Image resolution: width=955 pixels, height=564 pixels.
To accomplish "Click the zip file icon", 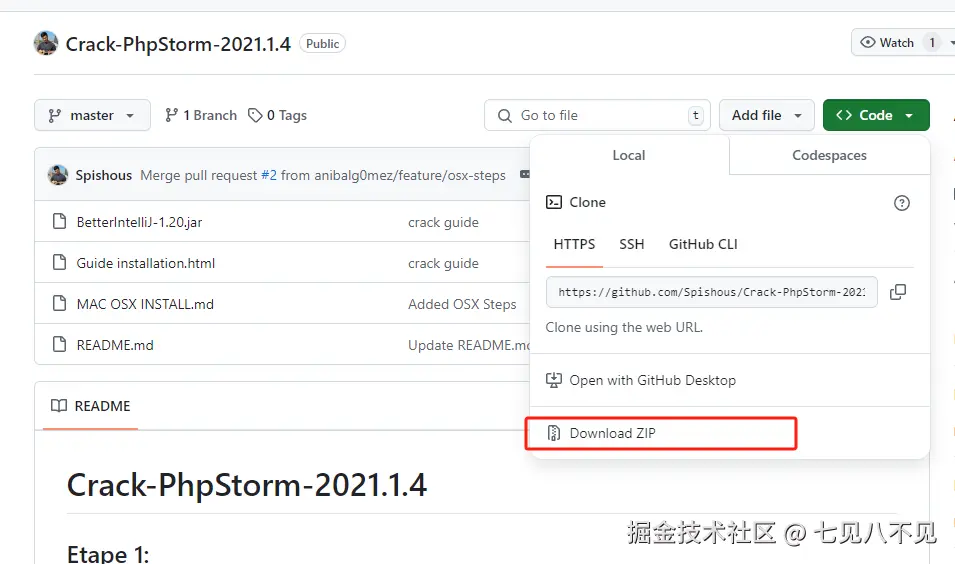I will click(x=554, y=433).
